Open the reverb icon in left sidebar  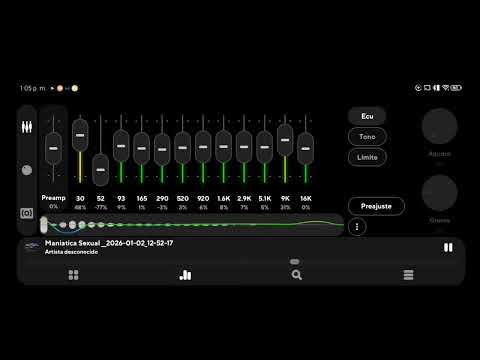click(x=27, y=213)
